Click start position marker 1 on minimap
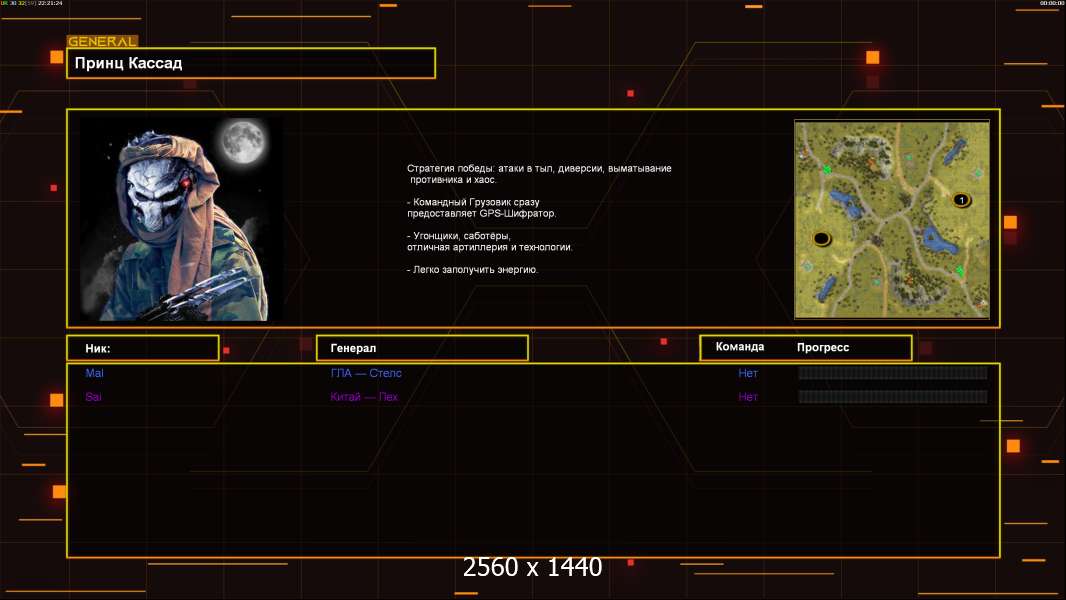The width and height of the screenshot is (1066, 600). click(x=961, y=200)
